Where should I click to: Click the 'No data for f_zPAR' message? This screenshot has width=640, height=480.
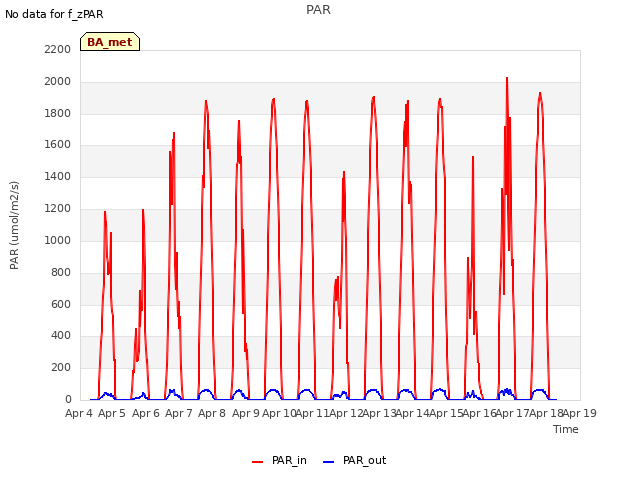point(54,14)
